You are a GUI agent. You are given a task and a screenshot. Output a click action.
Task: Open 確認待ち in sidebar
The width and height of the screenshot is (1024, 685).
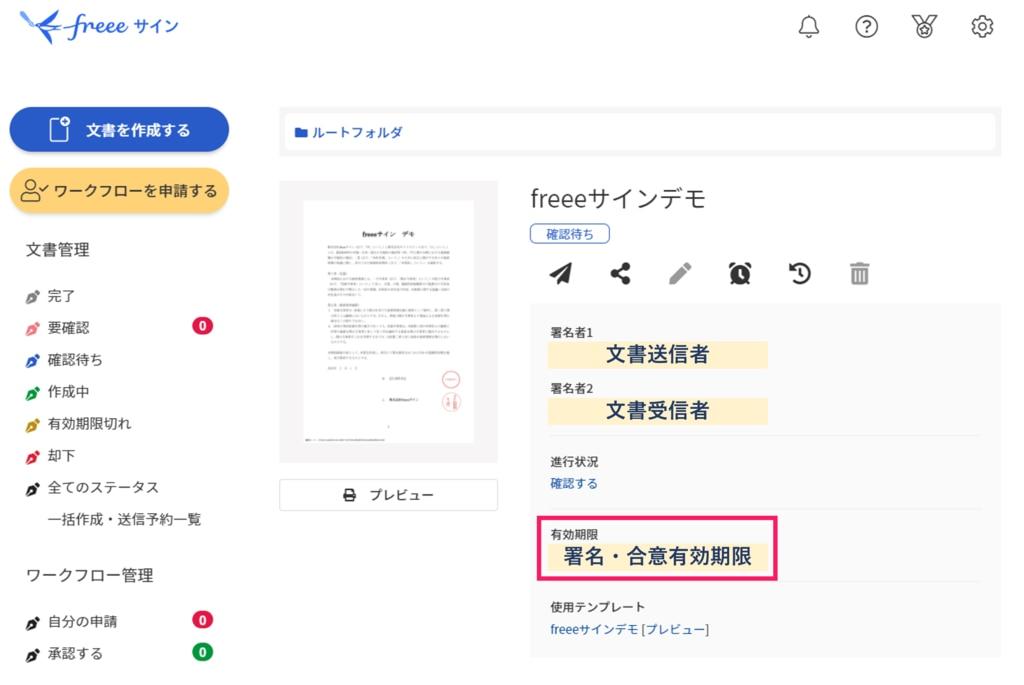click(75, 360)
